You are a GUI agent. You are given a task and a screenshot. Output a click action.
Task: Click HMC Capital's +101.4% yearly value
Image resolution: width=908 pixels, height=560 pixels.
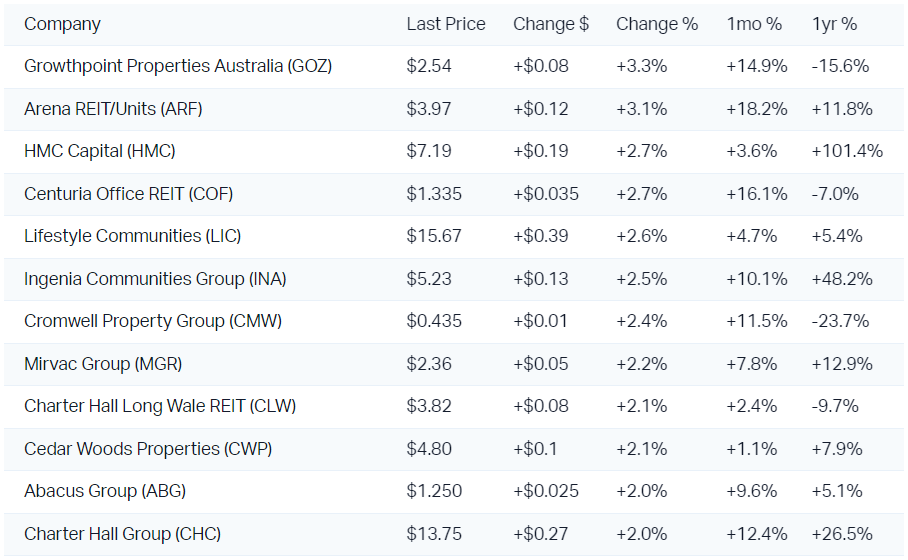click(847, 151)
